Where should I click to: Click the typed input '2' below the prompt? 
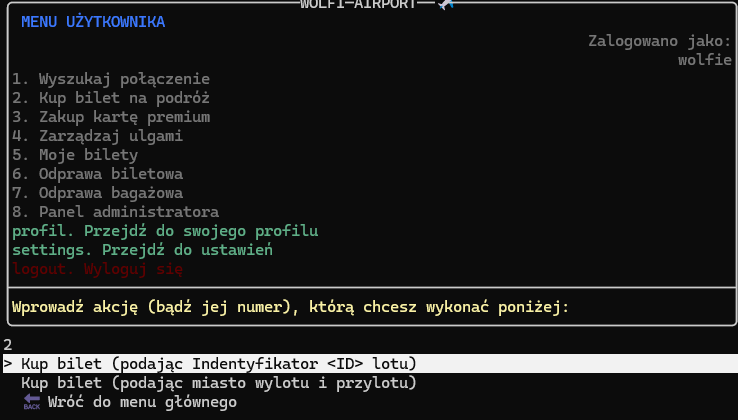pos(8,345)
